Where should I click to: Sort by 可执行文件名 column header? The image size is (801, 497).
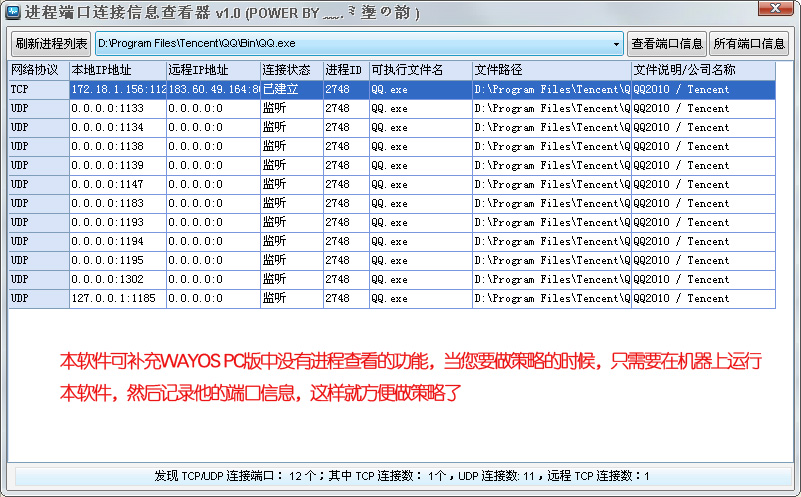pyautogui.click(x=421, y=70)
